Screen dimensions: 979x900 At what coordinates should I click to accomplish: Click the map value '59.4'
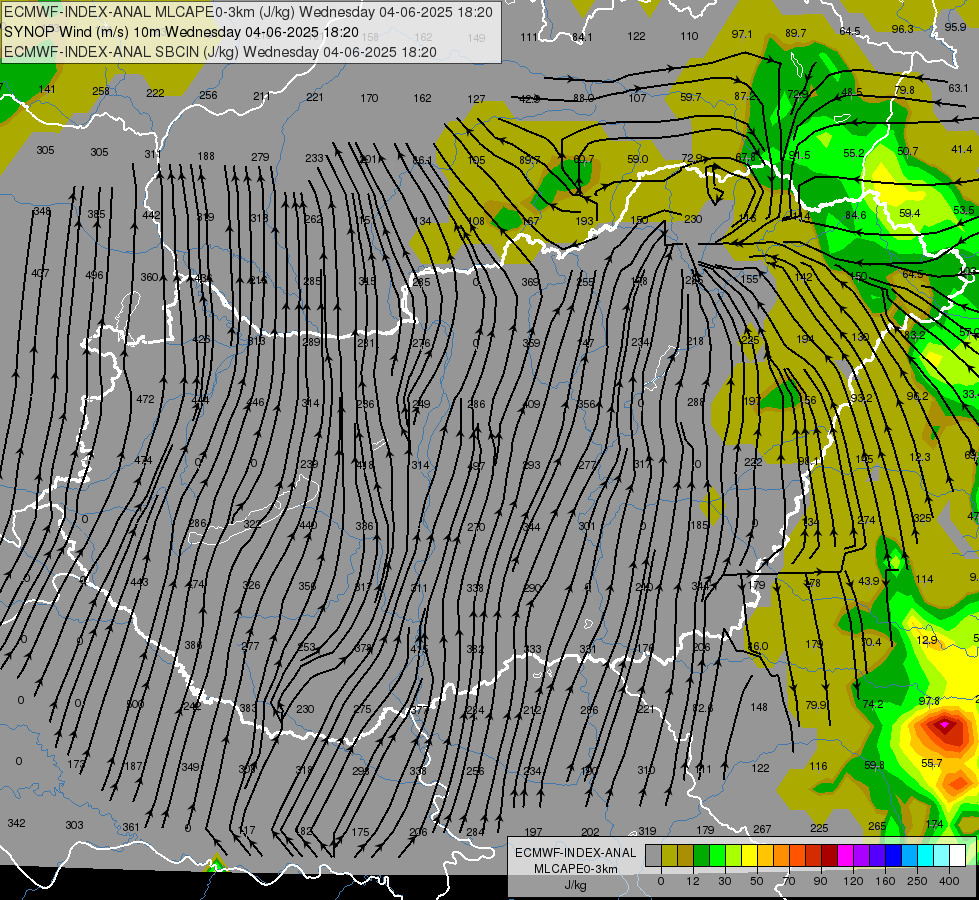(x=910, y=213)
